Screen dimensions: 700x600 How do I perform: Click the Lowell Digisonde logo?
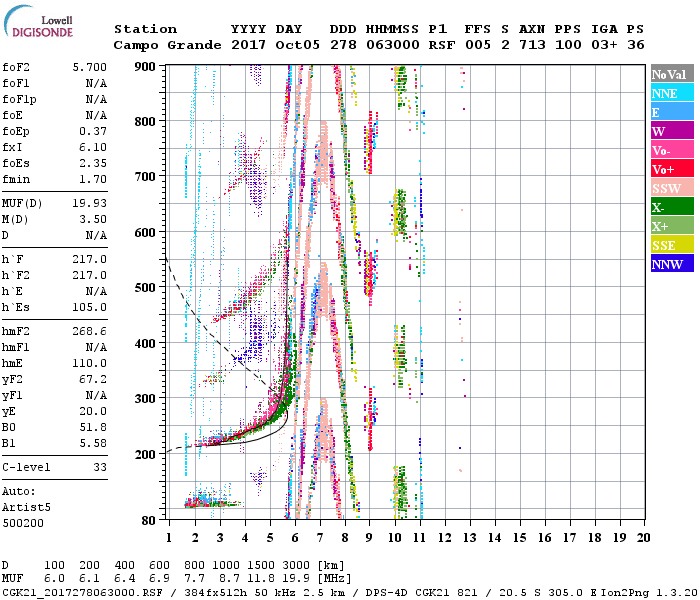(38, 22)
